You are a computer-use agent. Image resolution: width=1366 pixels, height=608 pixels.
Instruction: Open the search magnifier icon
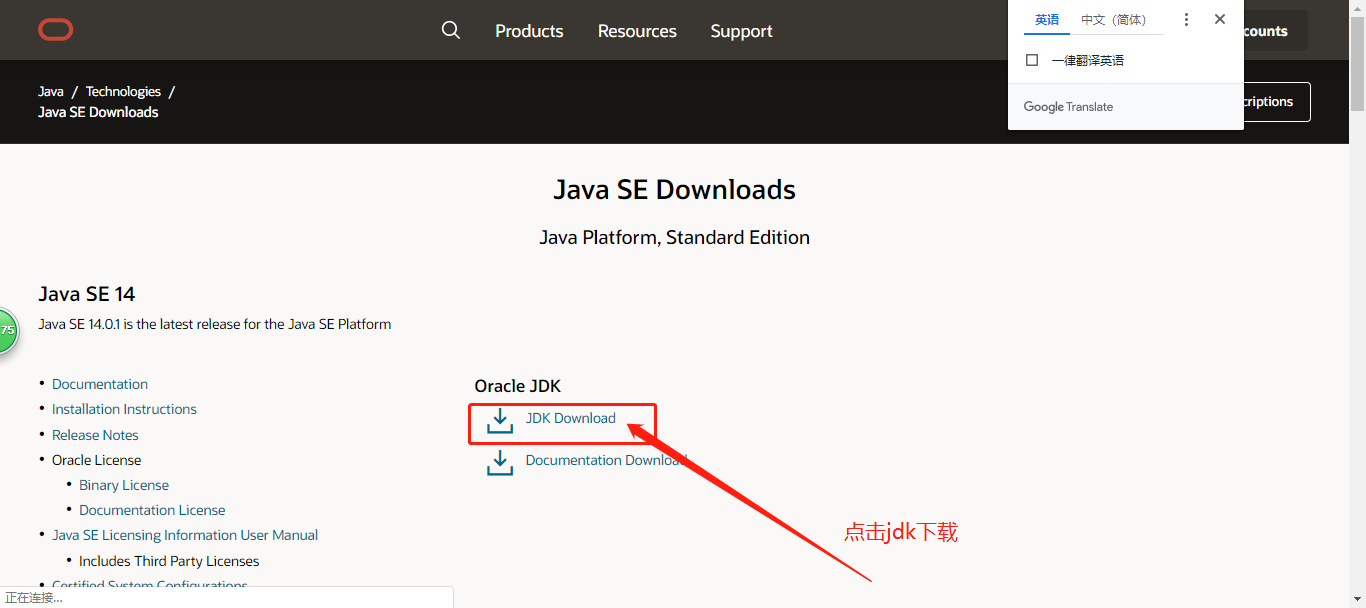(451, 30)
